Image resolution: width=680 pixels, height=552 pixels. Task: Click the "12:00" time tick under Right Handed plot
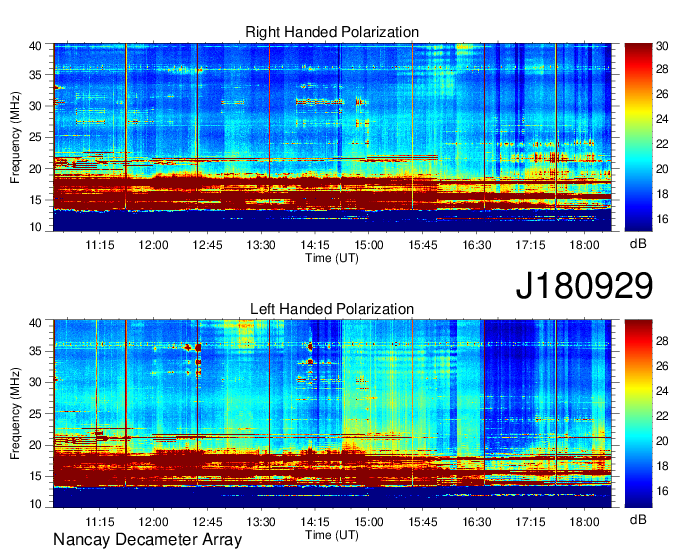tap(154, 245)
